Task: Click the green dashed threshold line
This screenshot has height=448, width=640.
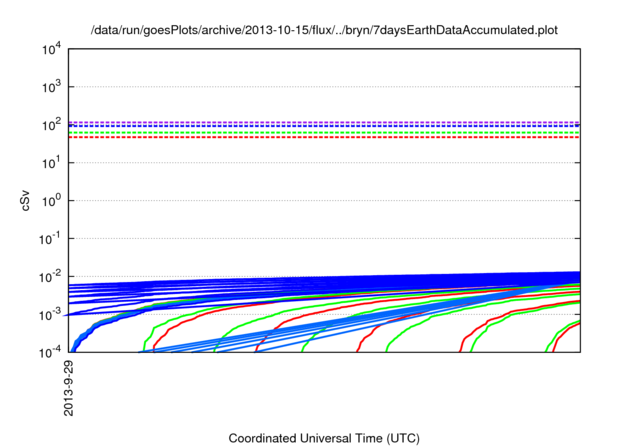Action: coord(324,132)
